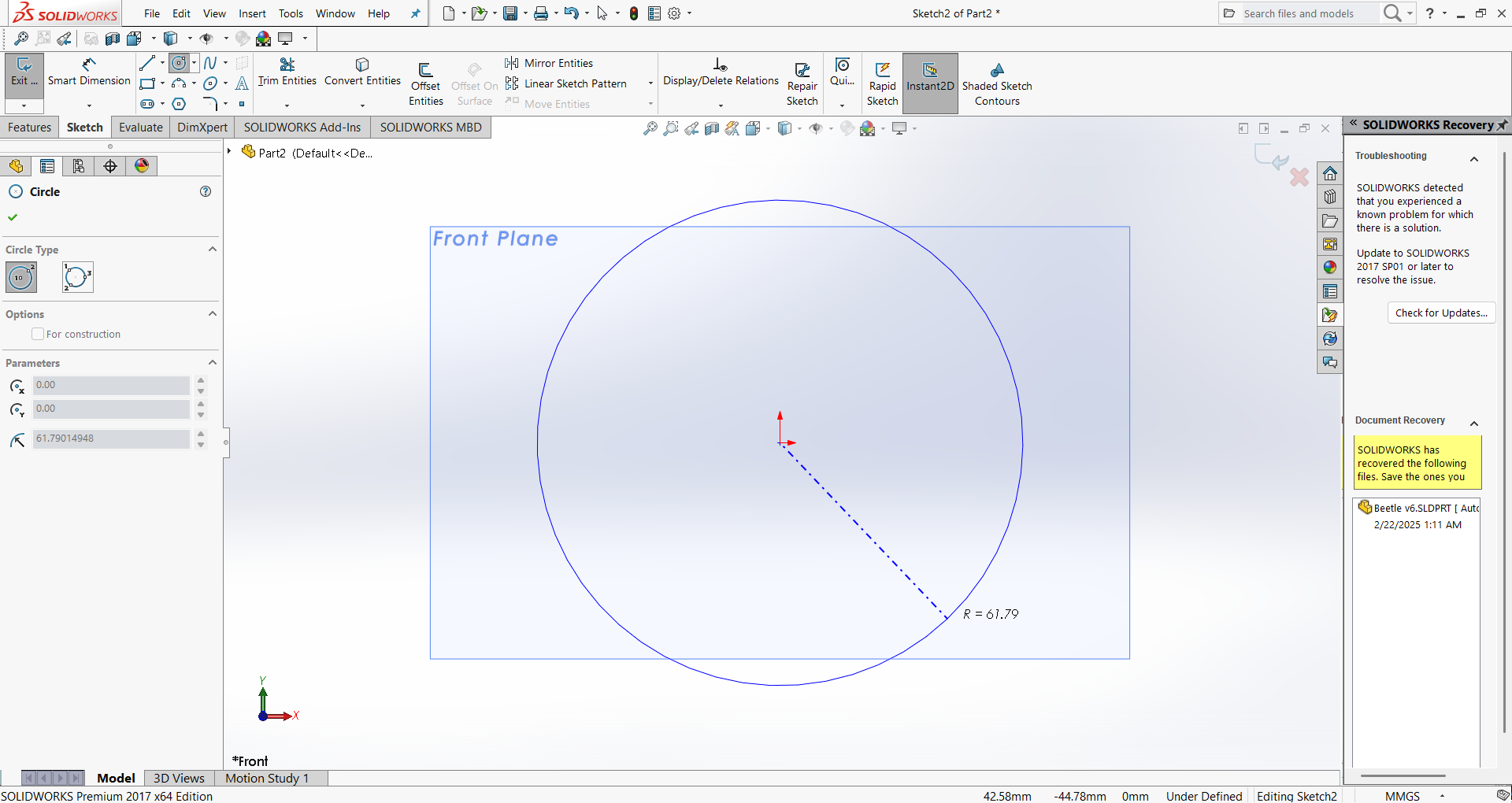The image size is (1512, 803).
Task: Click the Rebuild traffic light icon
Action: click(634, 13)
